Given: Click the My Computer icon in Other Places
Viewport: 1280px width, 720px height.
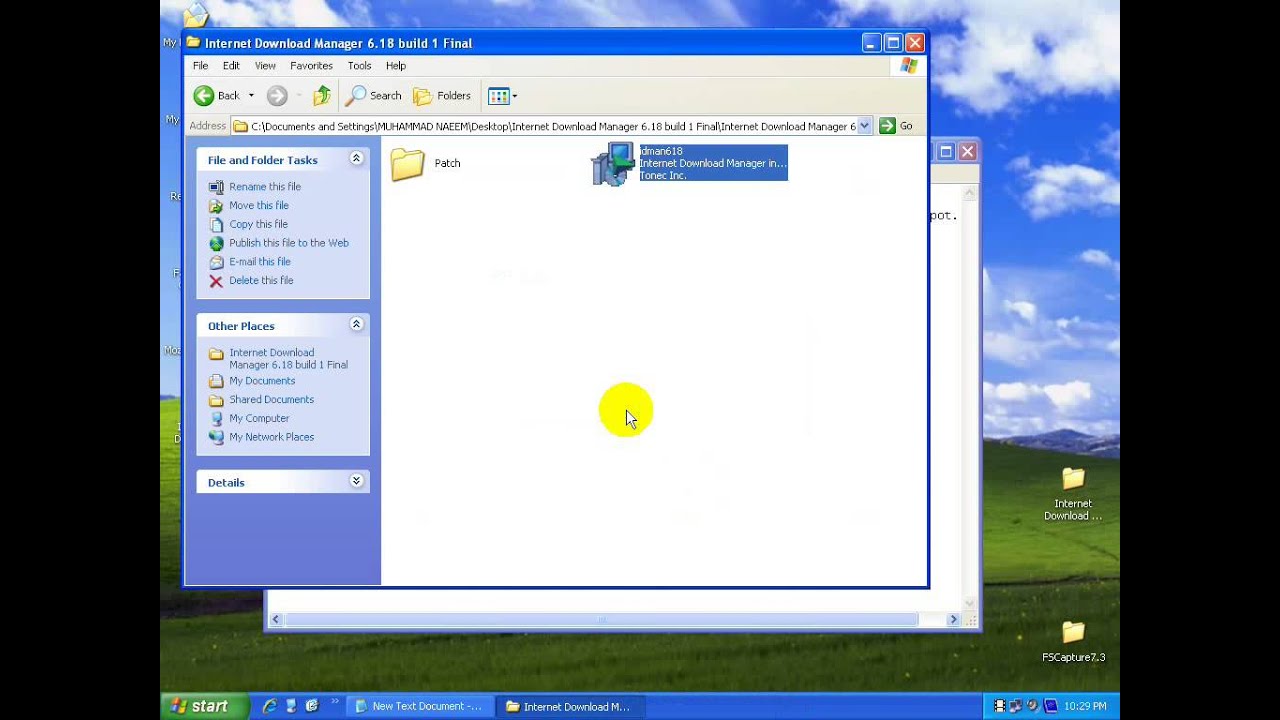Looking at the screenshot, I should click(x=216, y=419).
